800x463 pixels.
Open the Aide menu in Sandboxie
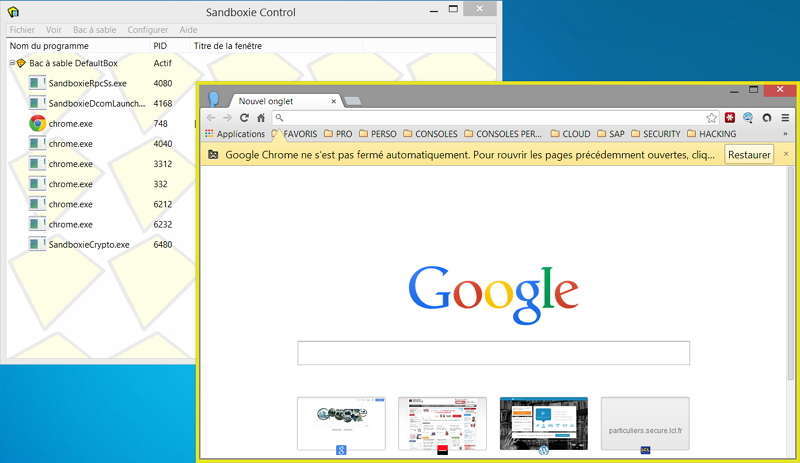[x=188, y=30]
